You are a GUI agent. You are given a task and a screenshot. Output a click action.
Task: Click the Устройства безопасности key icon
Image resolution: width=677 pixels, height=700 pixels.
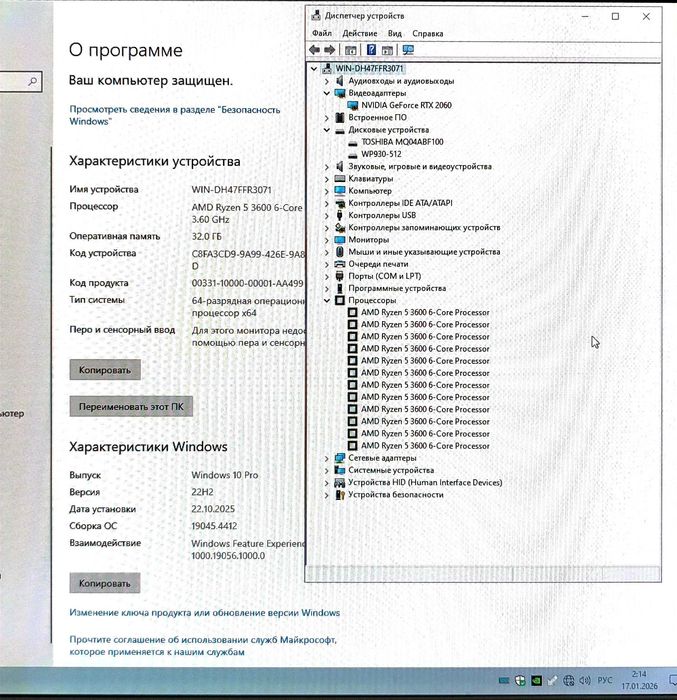tap(340, 495)
